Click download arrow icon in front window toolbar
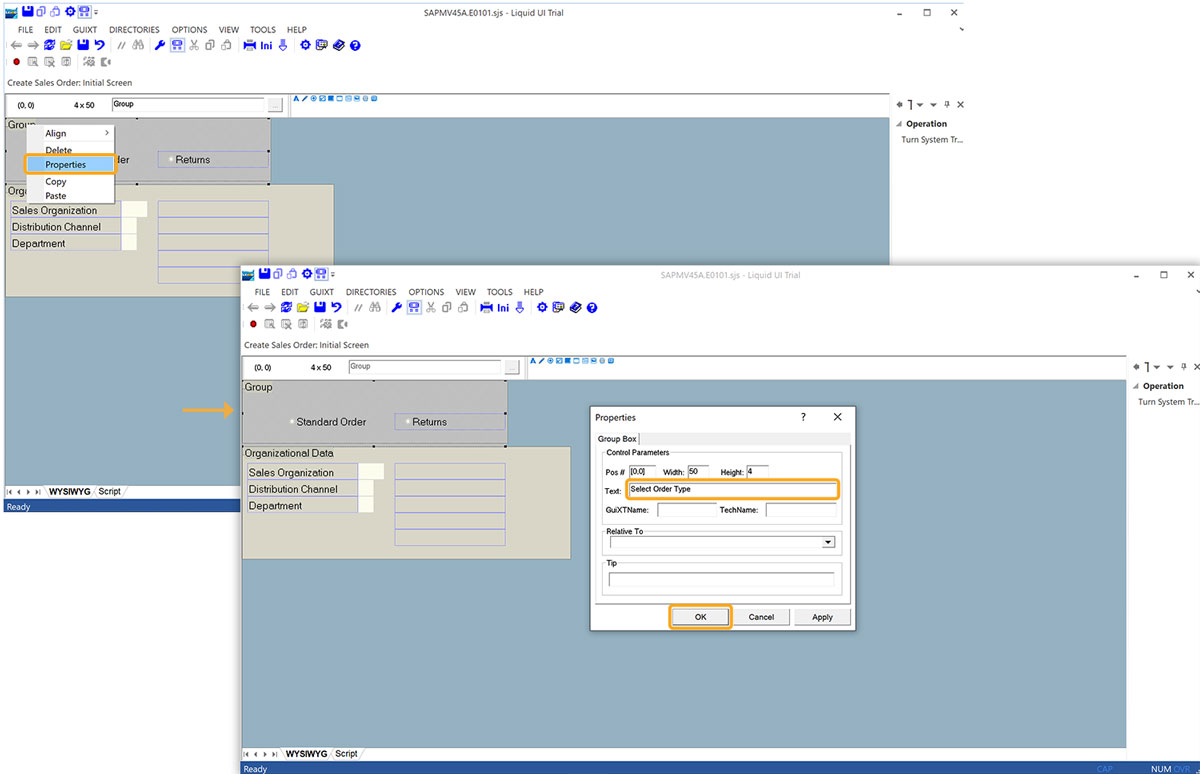Viewport: 1200px width, 774px height. click(x=520, y=308)
